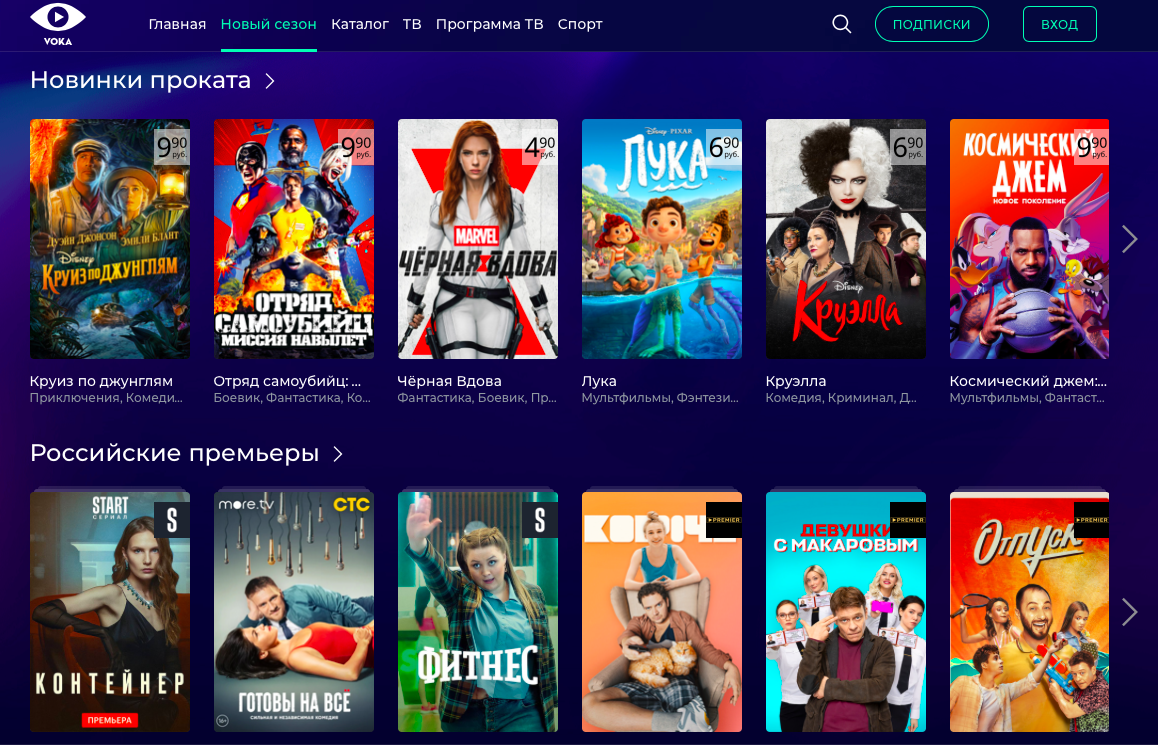Click the VOKA eye logo
The width and height of the screenshot is (1158, 745).
pyautogui.click(x=58, y=24)
